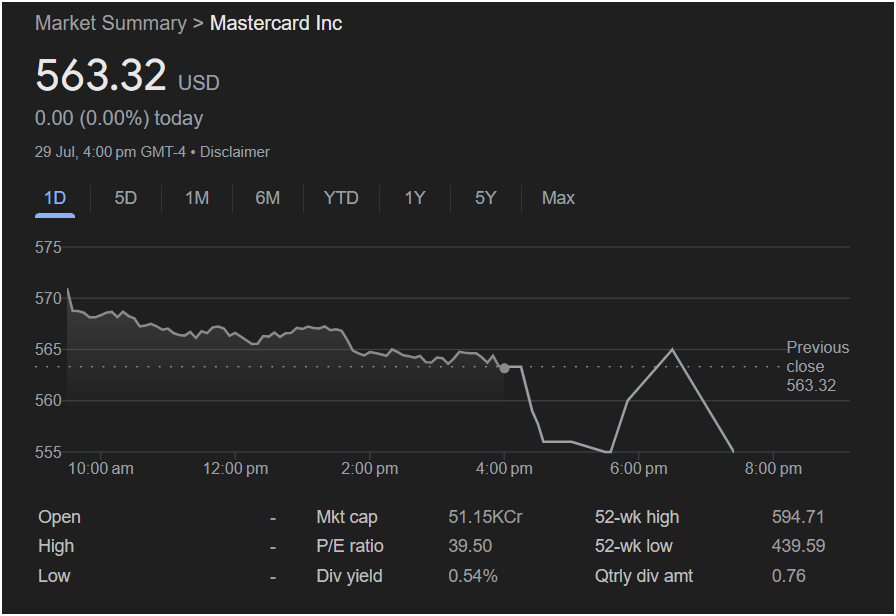Click the 52-wk high label
Viewport: 896px width, 616px height.
[637, 517]
